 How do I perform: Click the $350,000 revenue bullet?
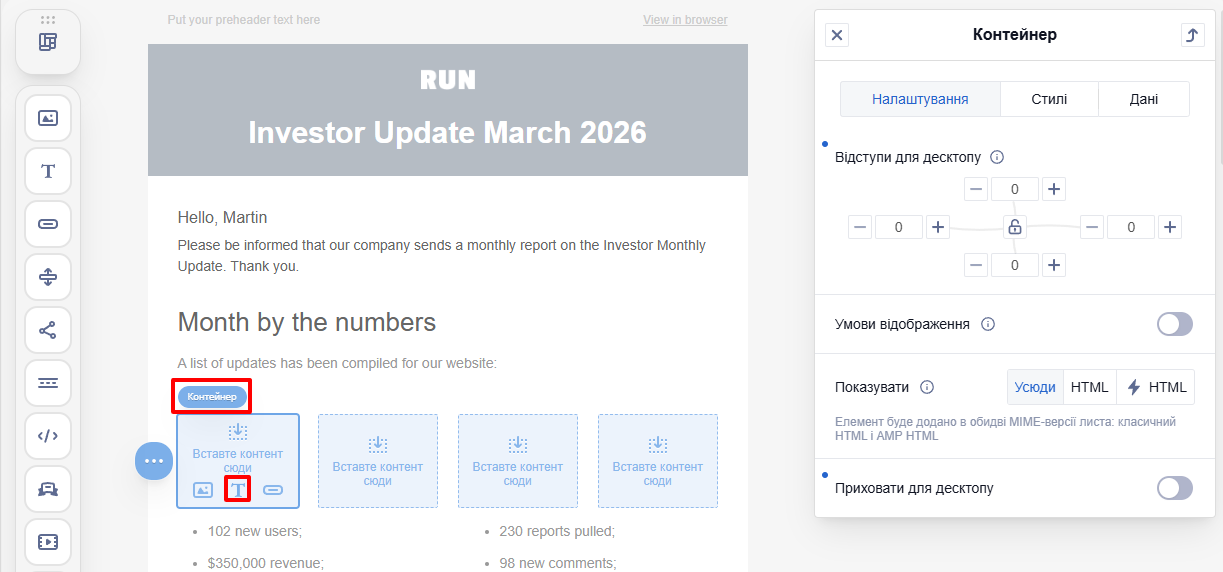pos(266,563)
